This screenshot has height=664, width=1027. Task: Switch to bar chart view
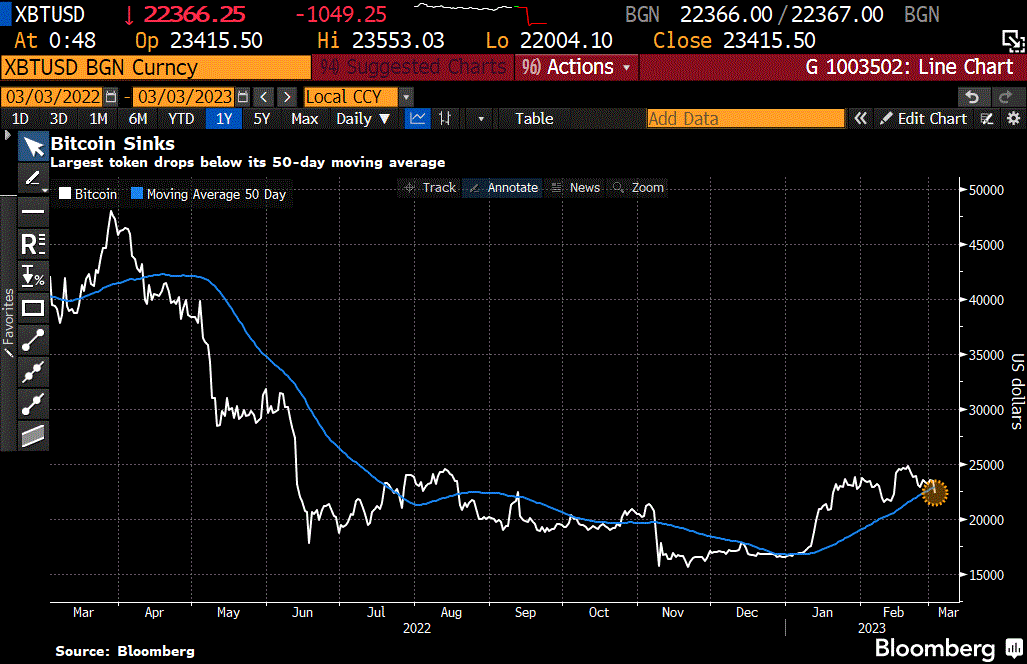click(445, 119)
